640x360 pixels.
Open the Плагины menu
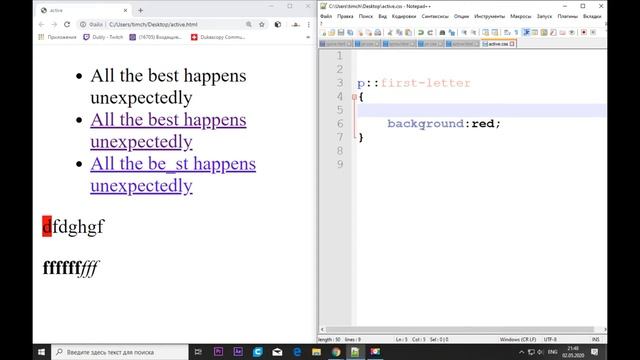(x=567, y=16)
